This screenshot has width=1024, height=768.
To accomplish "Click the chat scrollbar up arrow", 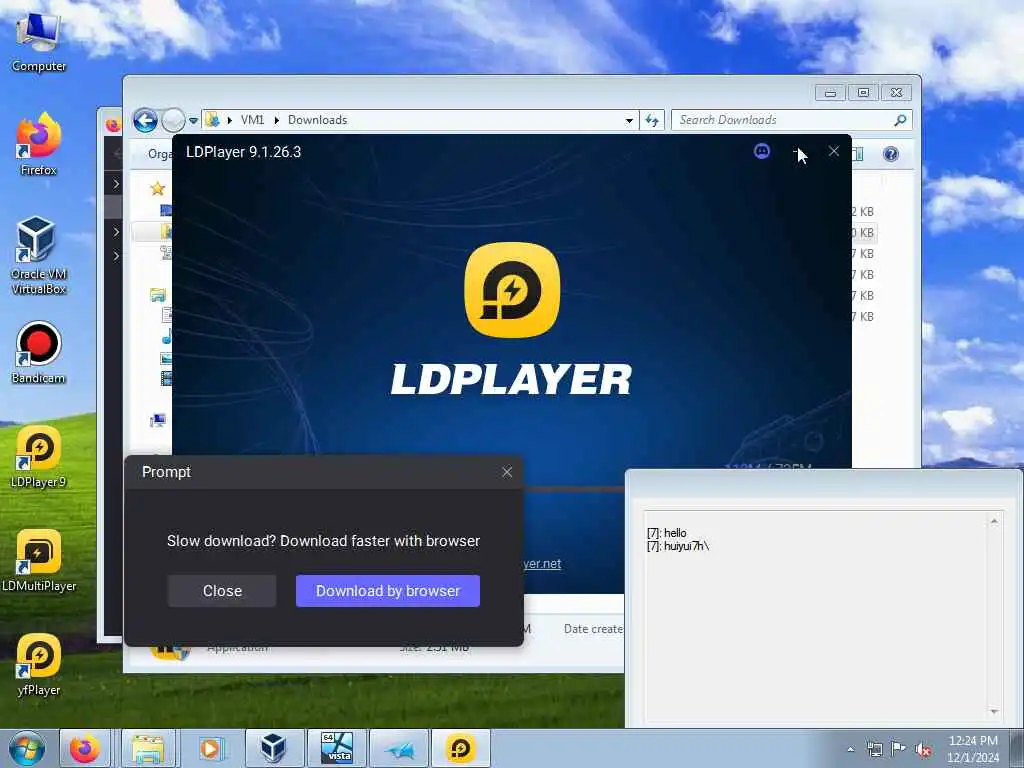I will point(994,521).
